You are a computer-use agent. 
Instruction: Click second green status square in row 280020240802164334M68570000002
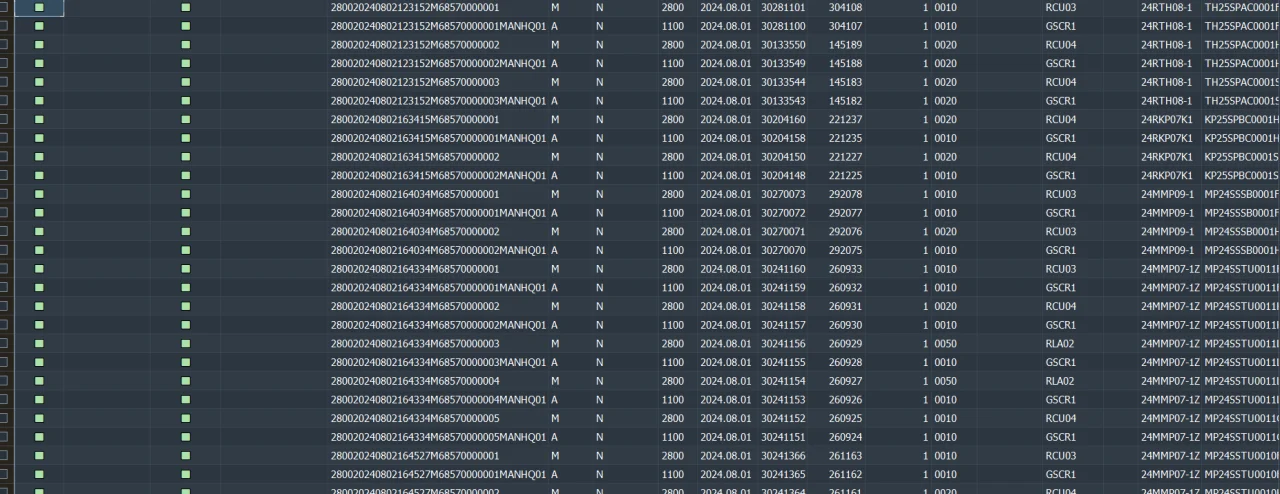[185, 306]
